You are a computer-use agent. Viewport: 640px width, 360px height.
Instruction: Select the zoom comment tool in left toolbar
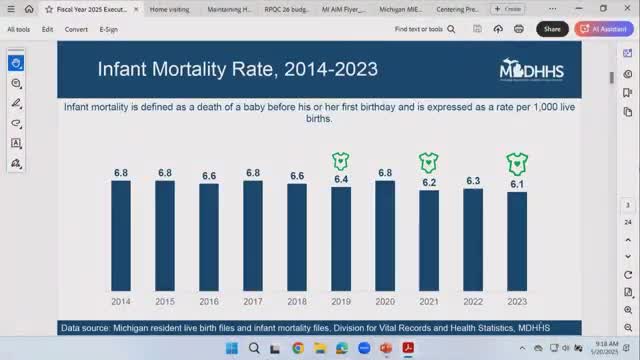tap(16, 83)
